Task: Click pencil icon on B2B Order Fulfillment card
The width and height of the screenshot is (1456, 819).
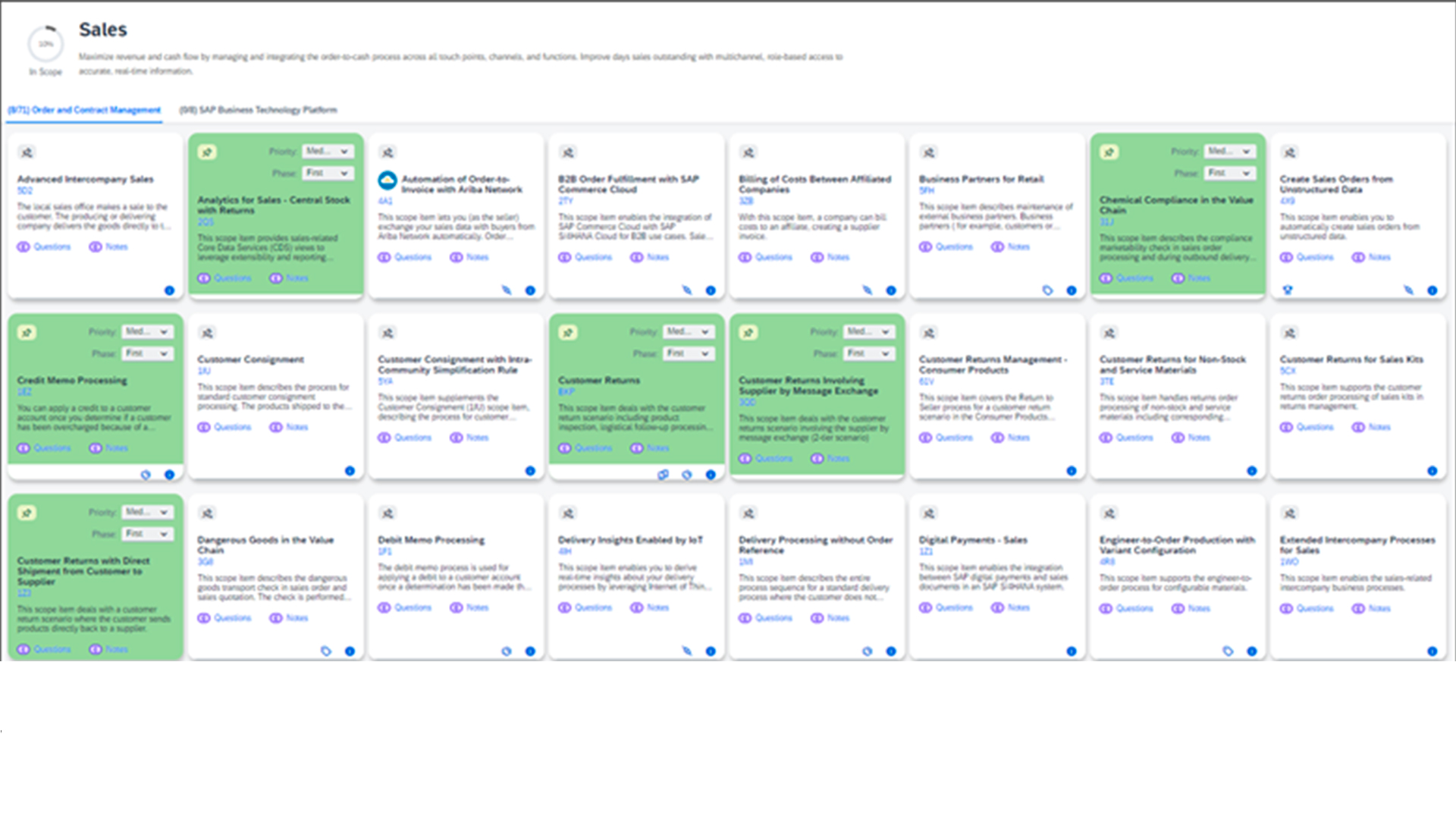Action: [687, 290]
